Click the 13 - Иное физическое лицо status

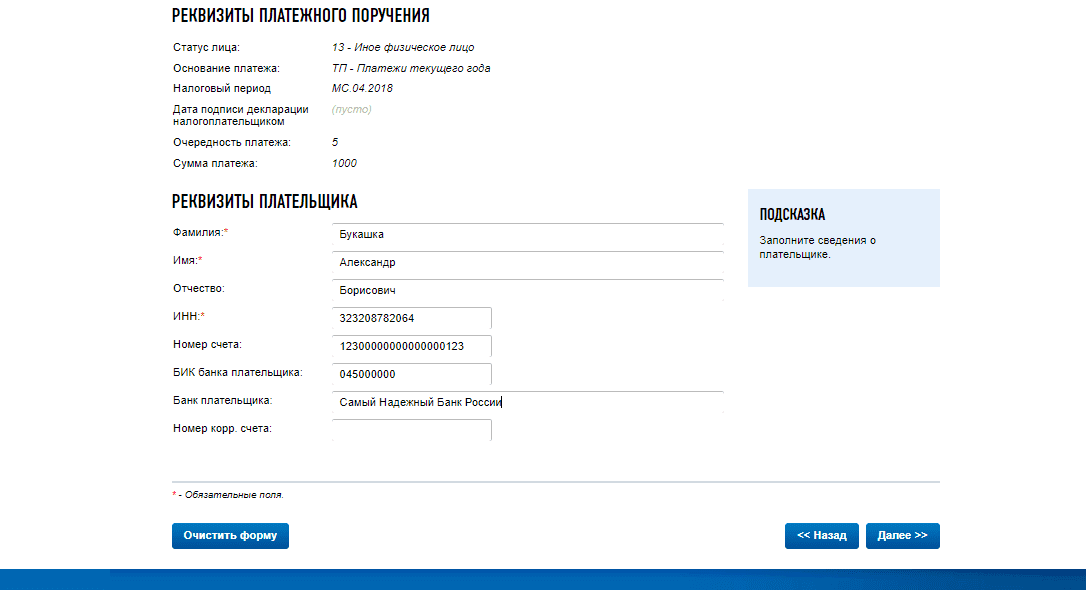click(x=402, y=47)
